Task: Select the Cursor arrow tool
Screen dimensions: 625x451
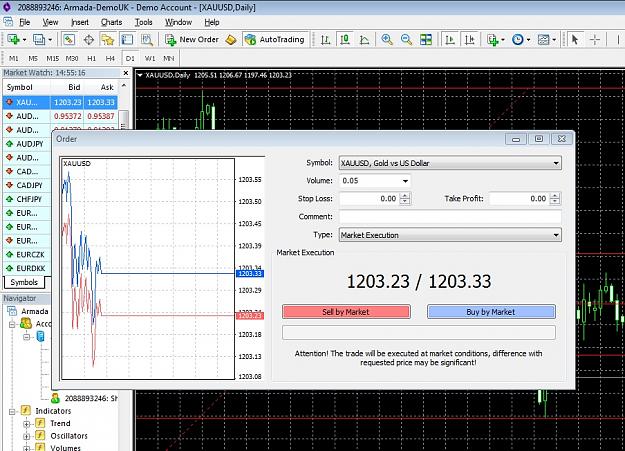Action: (574, 39)
